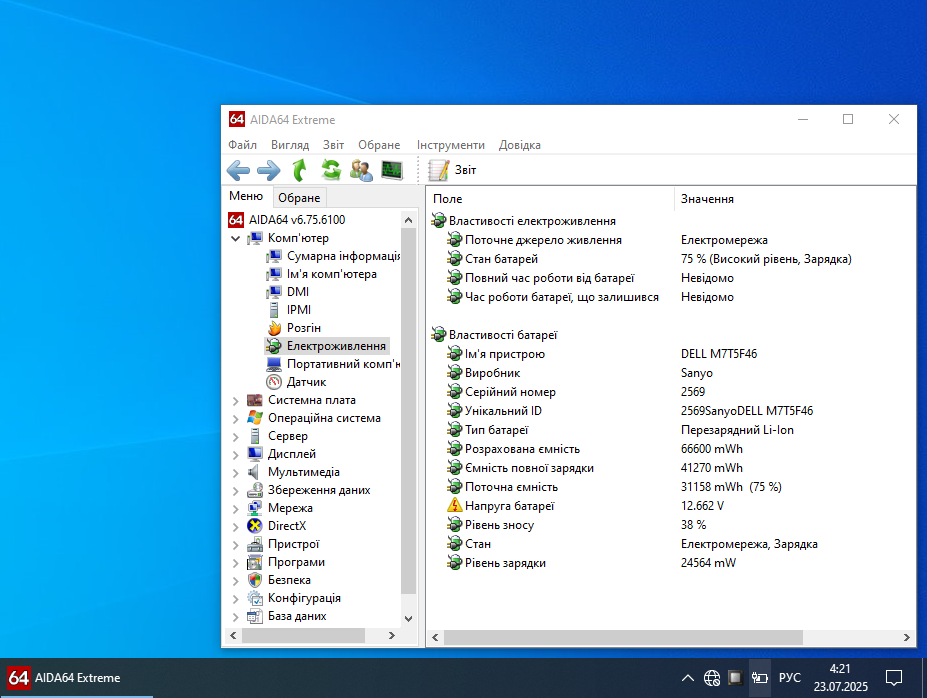The height and width of the screenshot is (698, 927).
Task: Switch to the Обране tab
Action: tap(299, 198)
